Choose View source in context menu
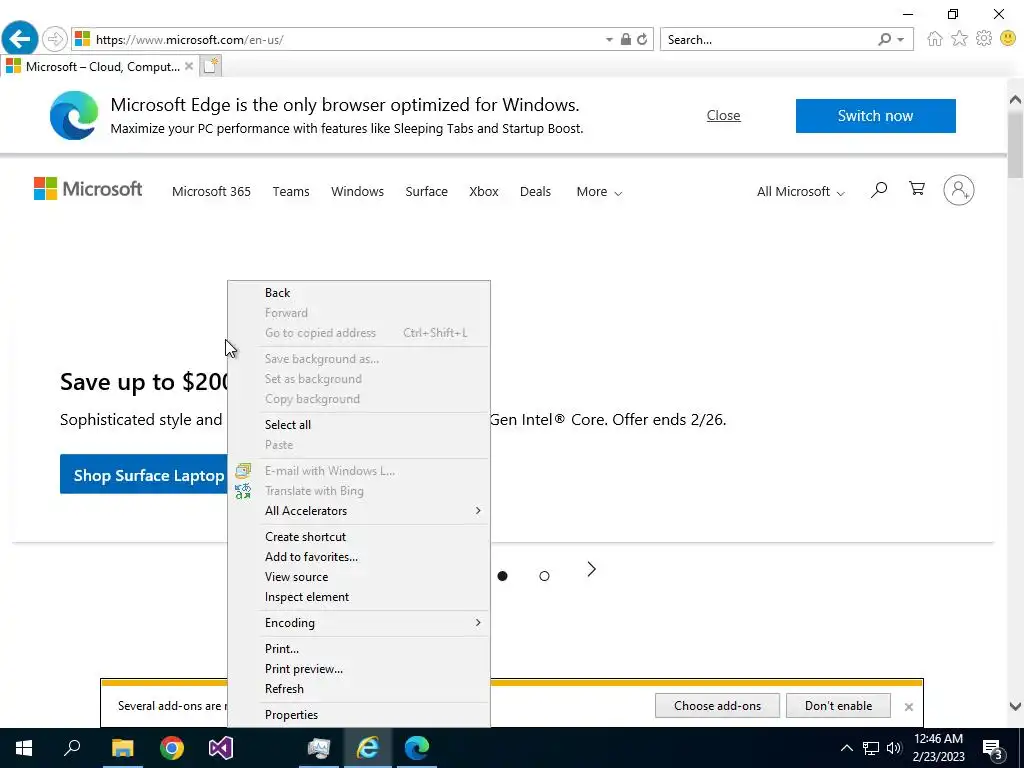This screenshot has height=768, width=1024. tap(359, 577)
